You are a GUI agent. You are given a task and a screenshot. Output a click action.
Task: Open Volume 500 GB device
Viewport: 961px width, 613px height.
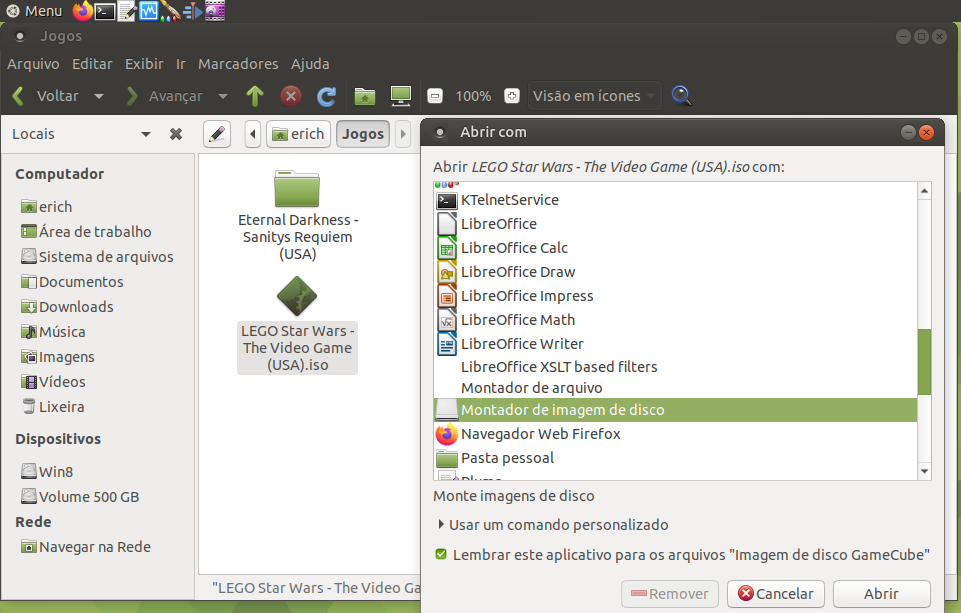coord(80,497)
